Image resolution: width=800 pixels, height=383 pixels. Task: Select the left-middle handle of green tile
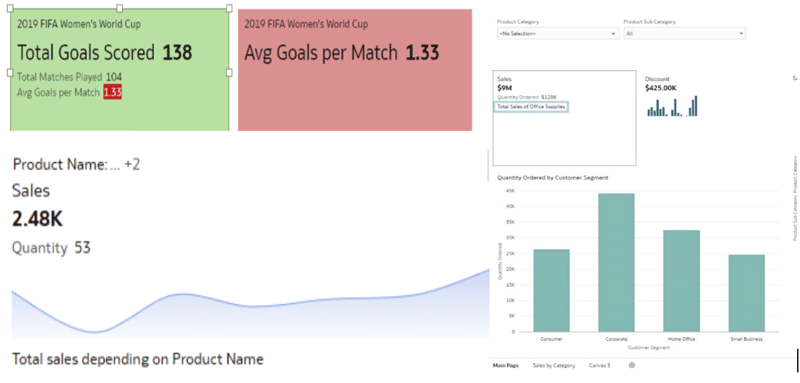coord(10,73)
